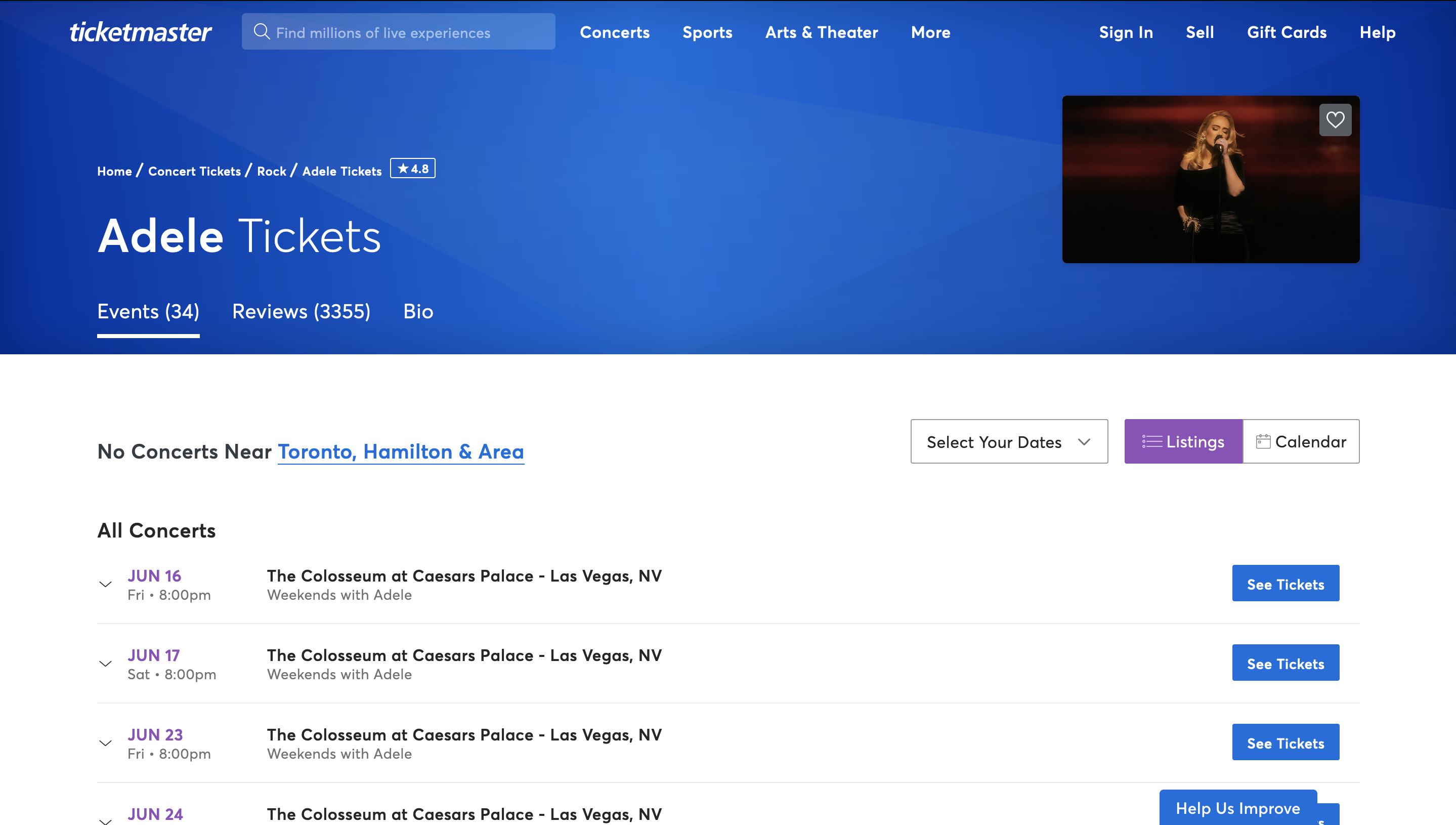This screenshot has width=1456, height=825.
Task: Click inside the search experiences field
Action: [399, 32]
